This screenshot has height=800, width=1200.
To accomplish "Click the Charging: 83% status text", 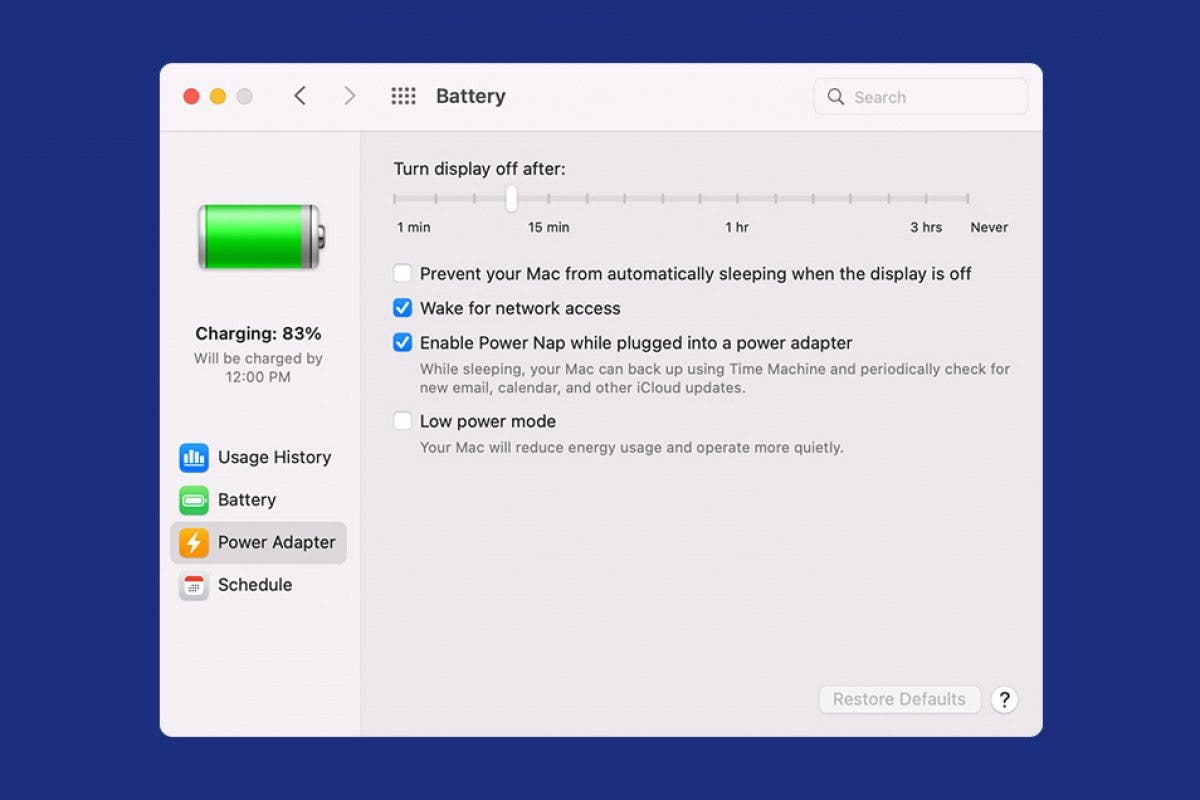I will (258, 333).
